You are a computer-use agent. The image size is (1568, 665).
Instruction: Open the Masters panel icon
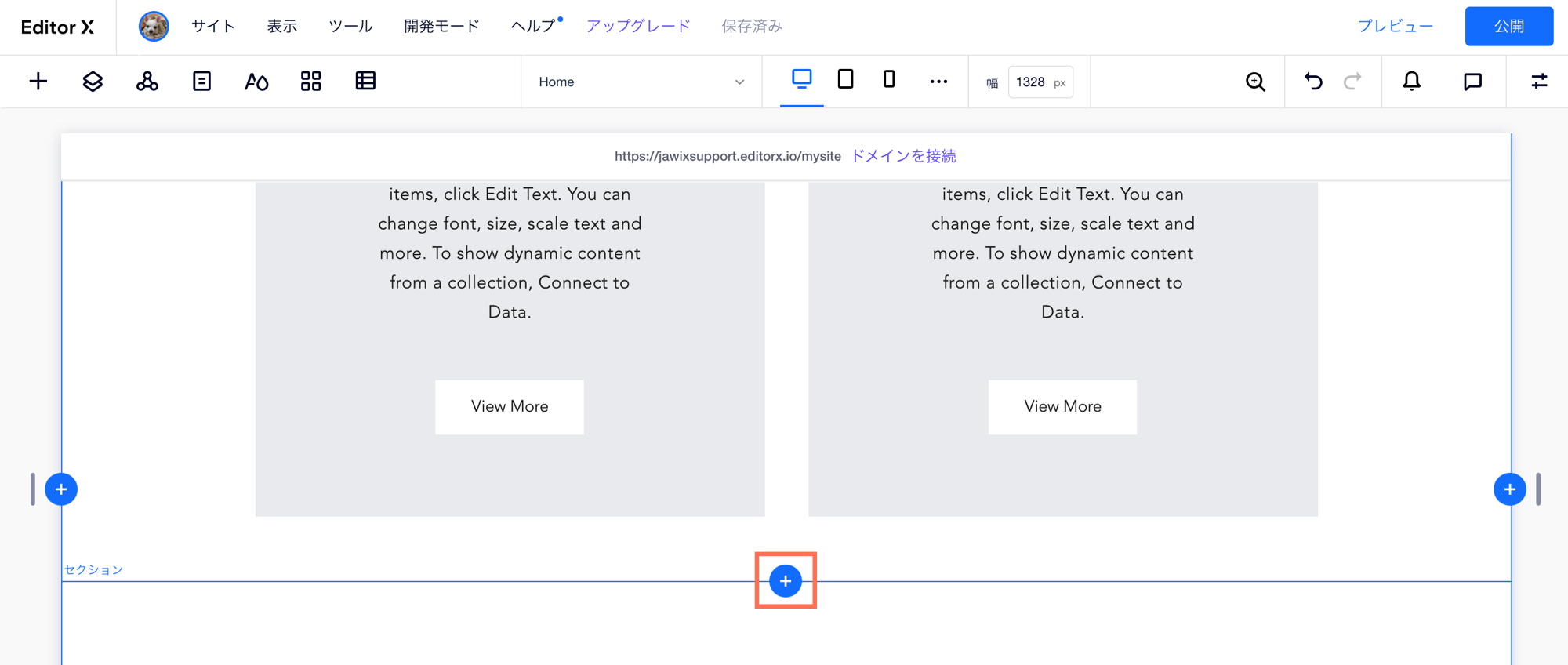(x=147, y=82)
